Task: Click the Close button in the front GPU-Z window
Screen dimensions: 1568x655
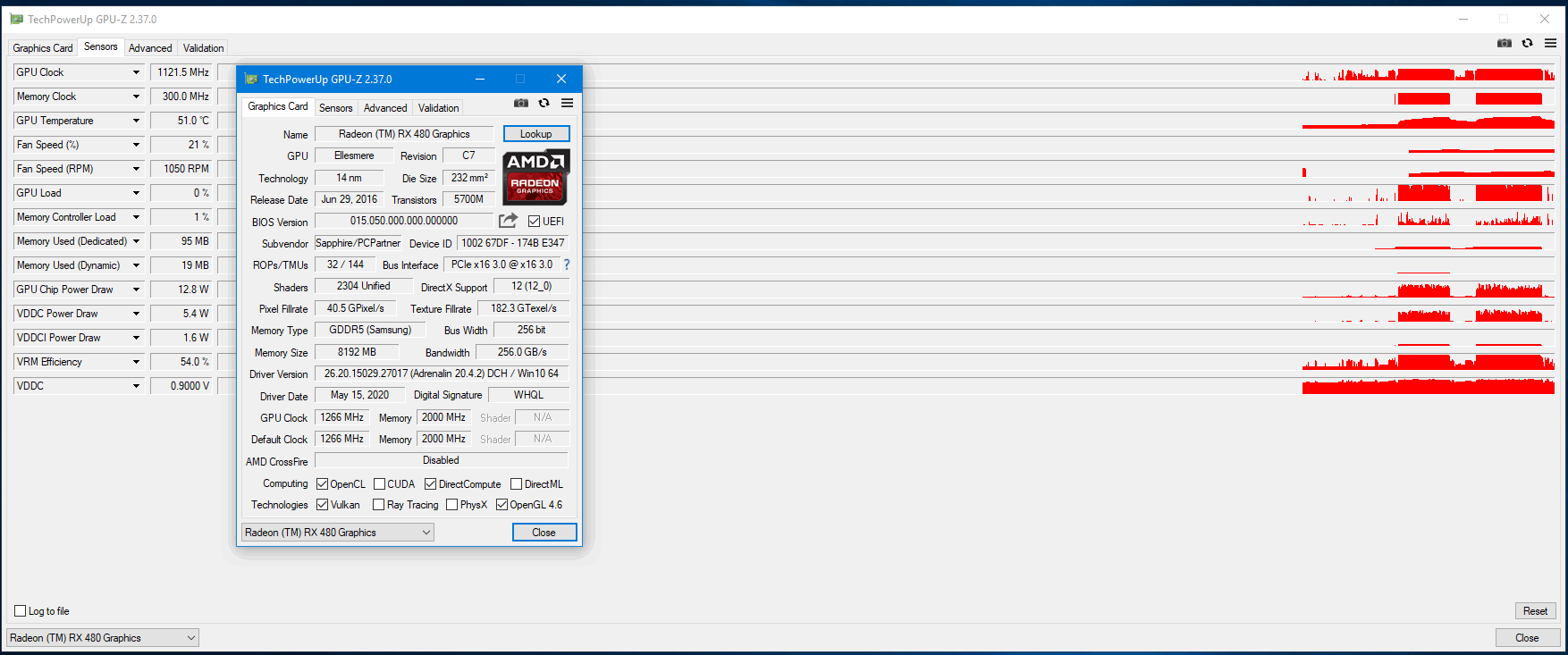Action: [544, 533]
